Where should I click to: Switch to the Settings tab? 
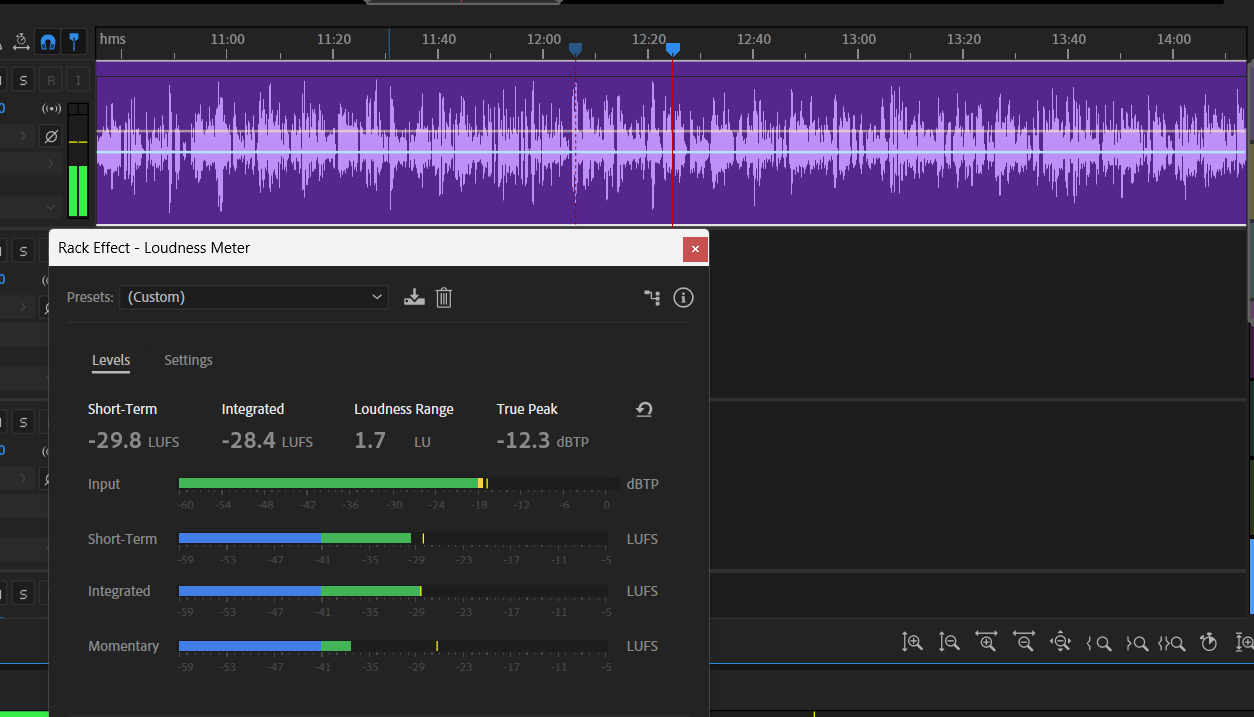pos(188,360)
